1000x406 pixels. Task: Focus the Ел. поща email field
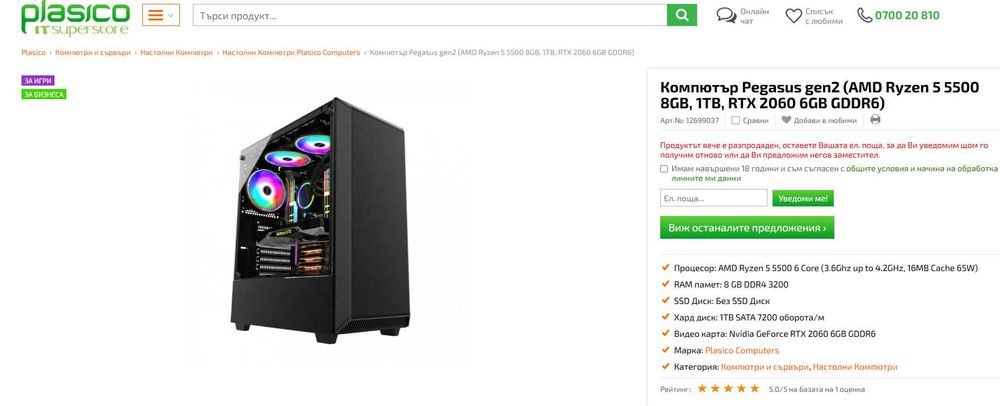click(714, 198)
